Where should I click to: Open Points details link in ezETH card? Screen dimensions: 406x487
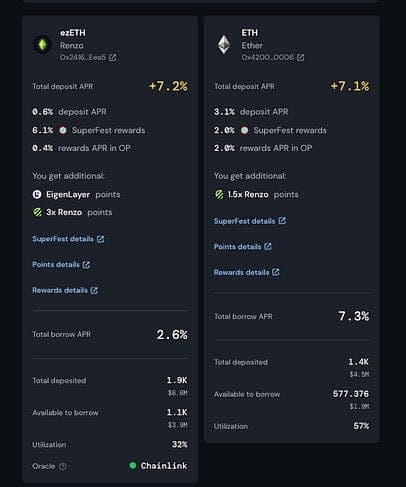pos(61,265)
